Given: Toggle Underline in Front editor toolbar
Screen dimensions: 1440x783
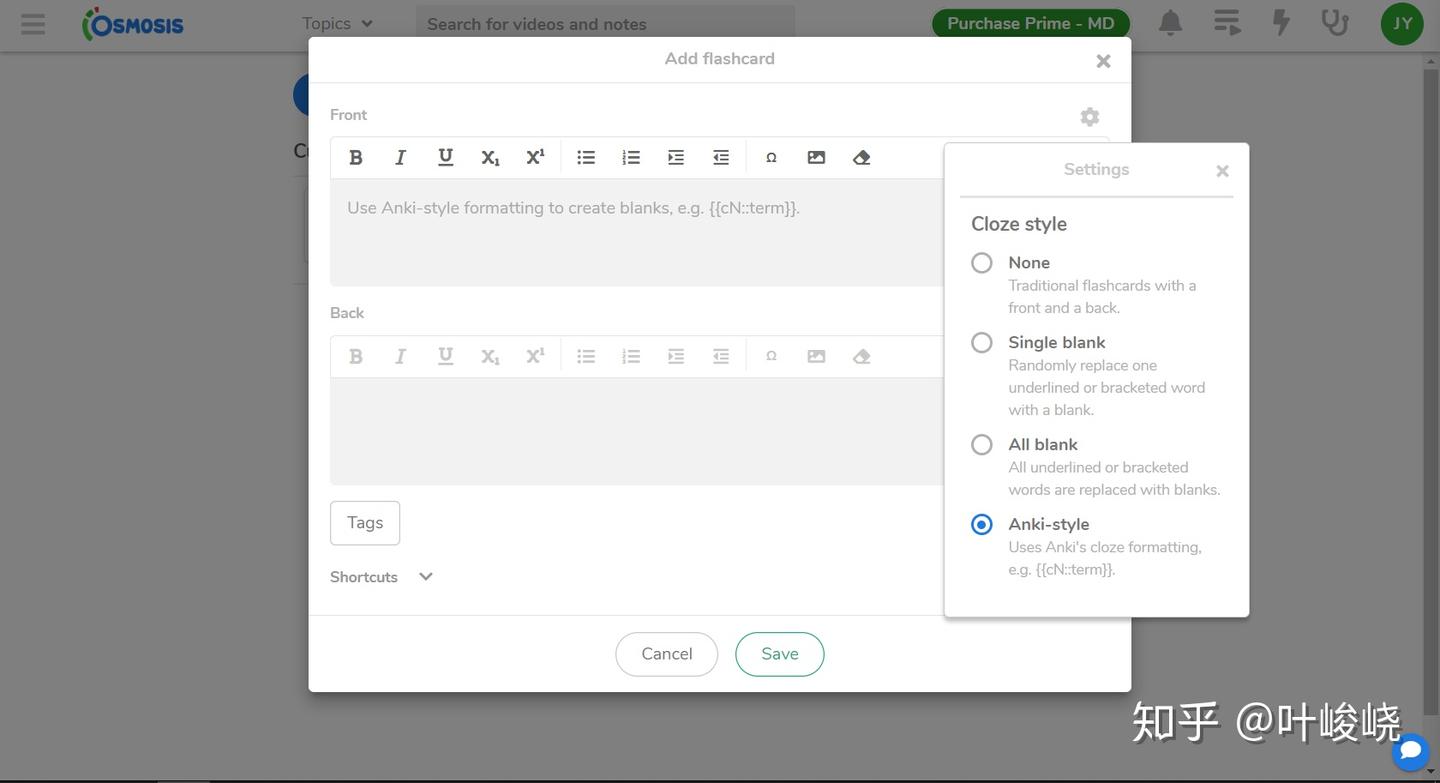Looking at the screenshot, I should click(445, 157).
